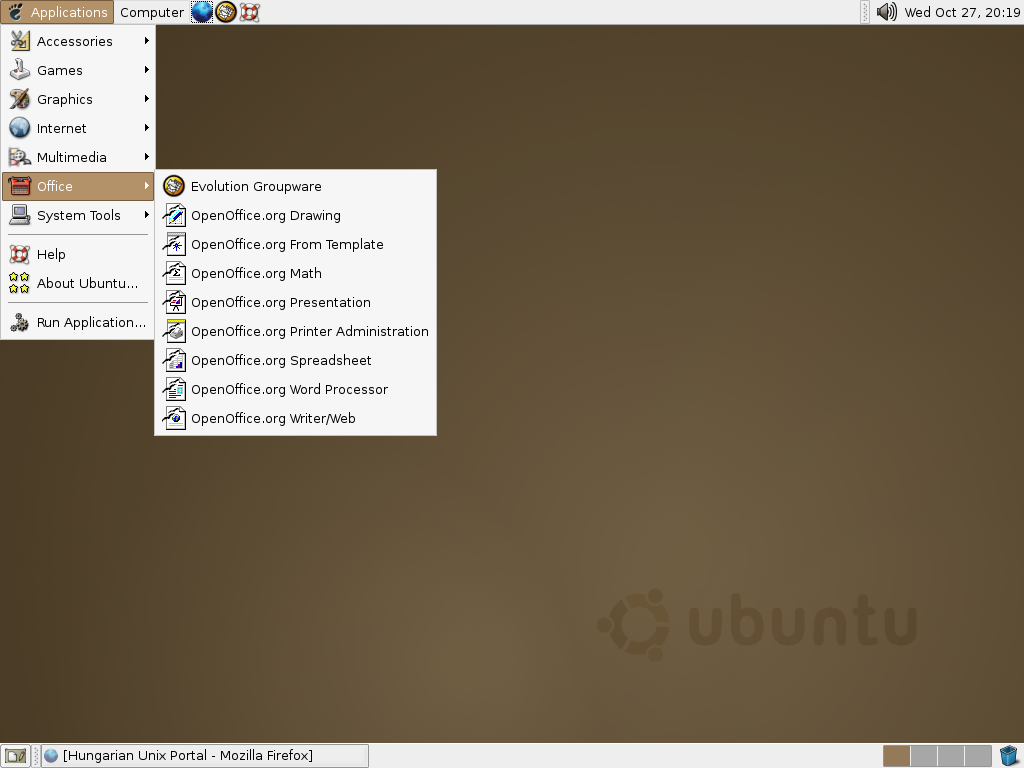Click the "Evolution Groupware" label

coord(256,186)
